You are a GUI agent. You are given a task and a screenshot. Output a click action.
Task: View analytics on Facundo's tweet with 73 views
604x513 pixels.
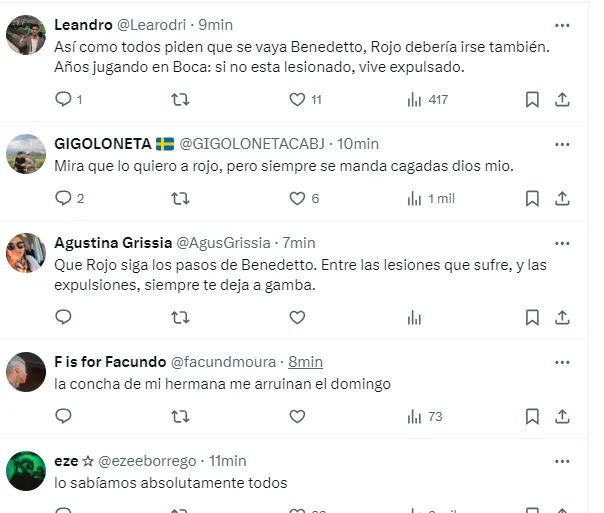click(414, 416)
